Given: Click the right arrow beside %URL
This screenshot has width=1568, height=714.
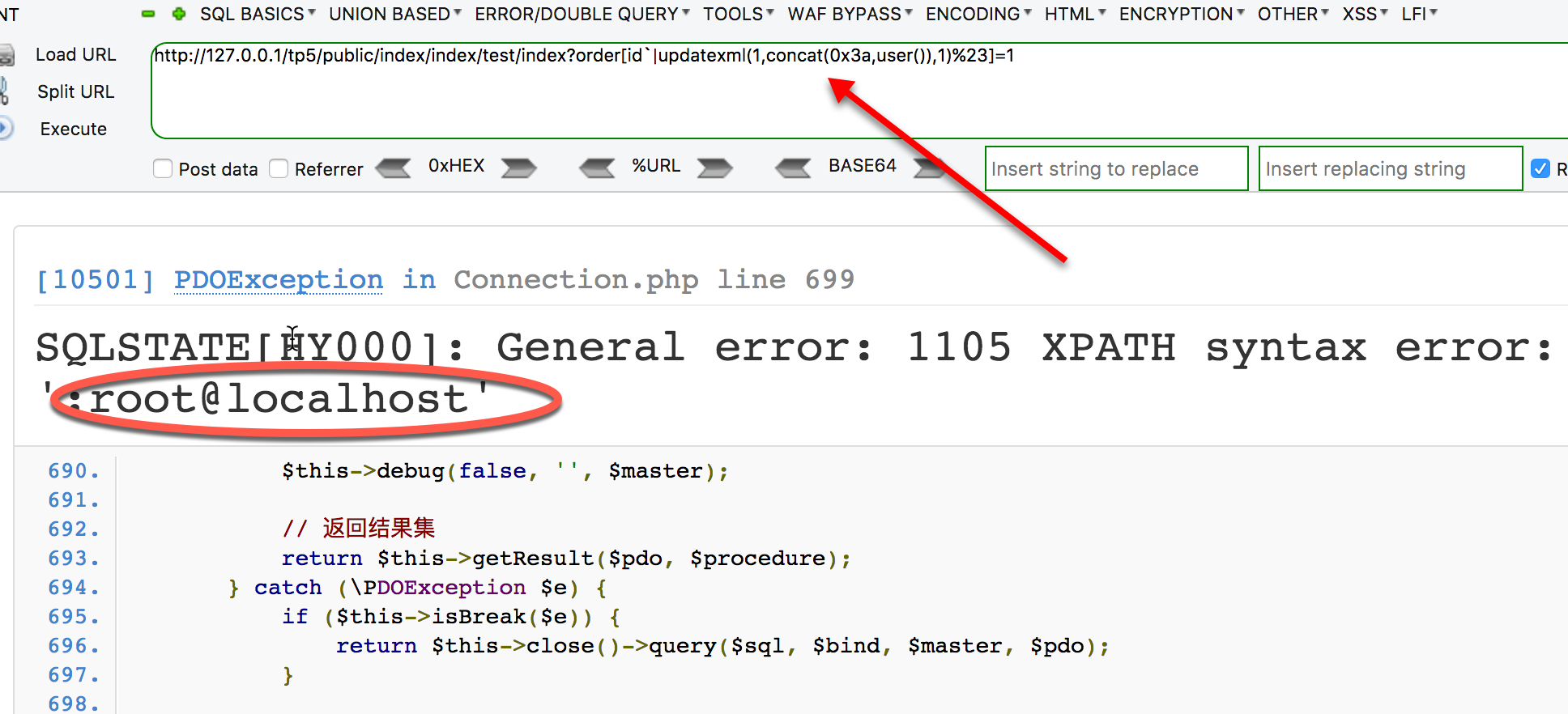Looking at the screenshot, I should point(714,168).
